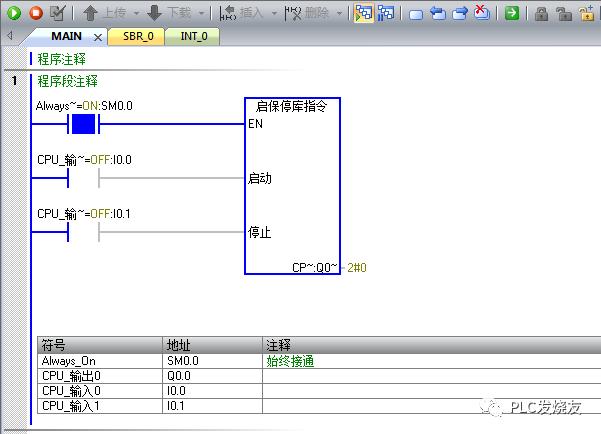601x434 pixels.
Task: Close the MAIN tab
Action: click(98, 37)
